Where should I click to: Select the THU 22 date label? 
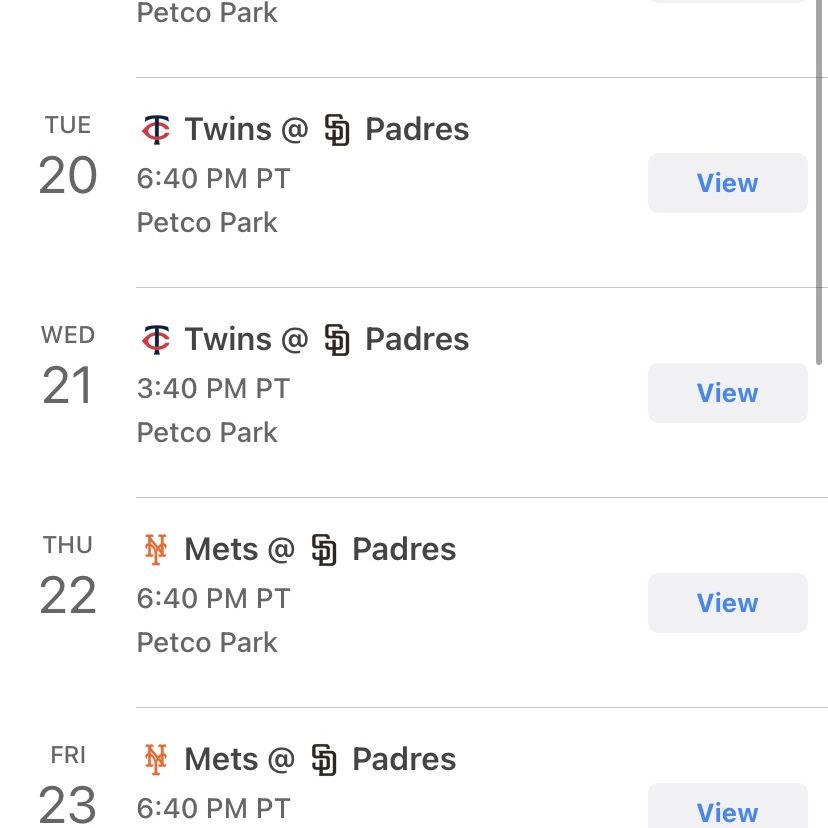[x=68, y=575]
